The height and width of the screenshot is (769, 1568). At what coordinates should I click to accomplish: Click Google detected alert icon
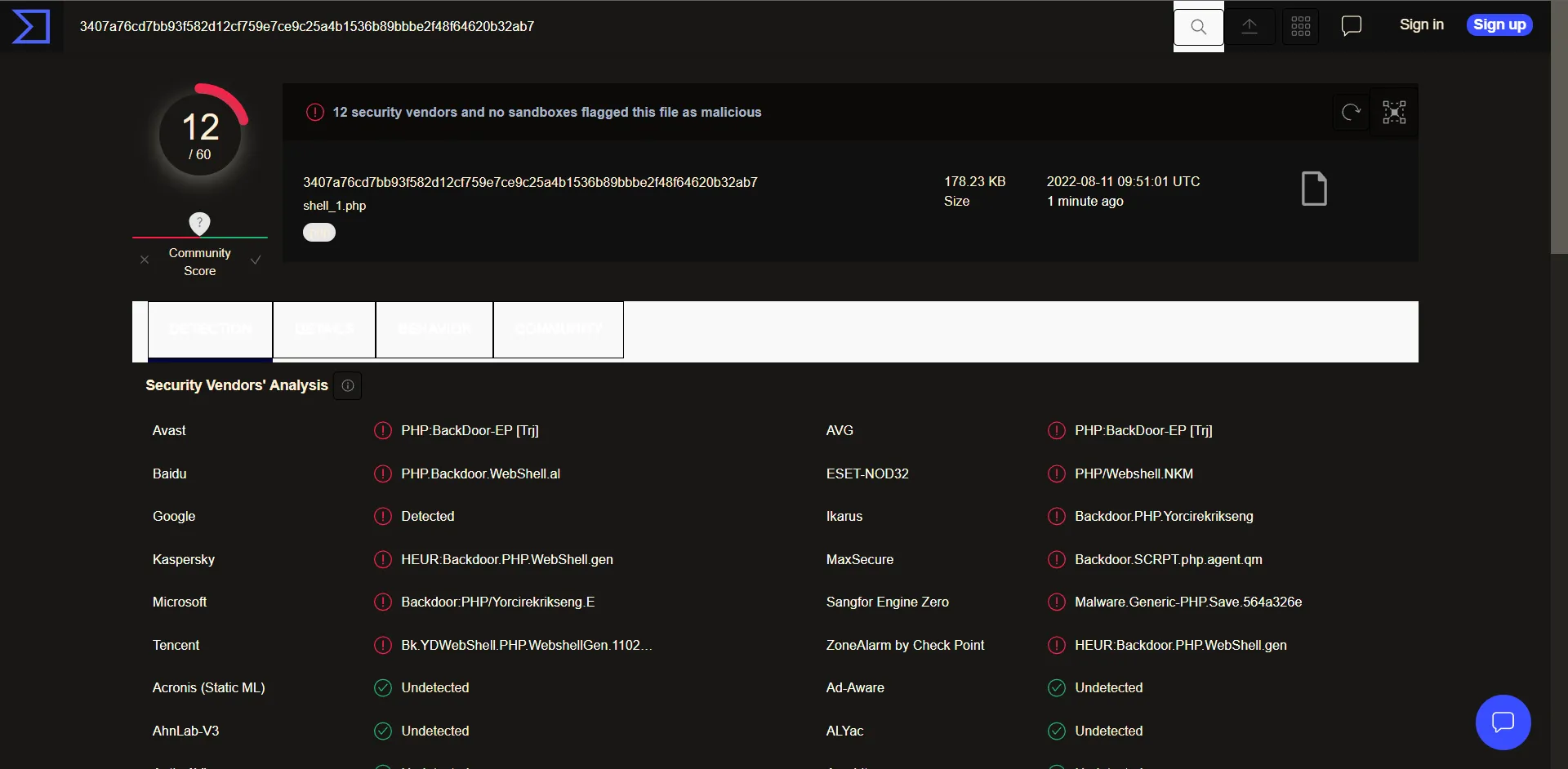[x=383, y=516]
